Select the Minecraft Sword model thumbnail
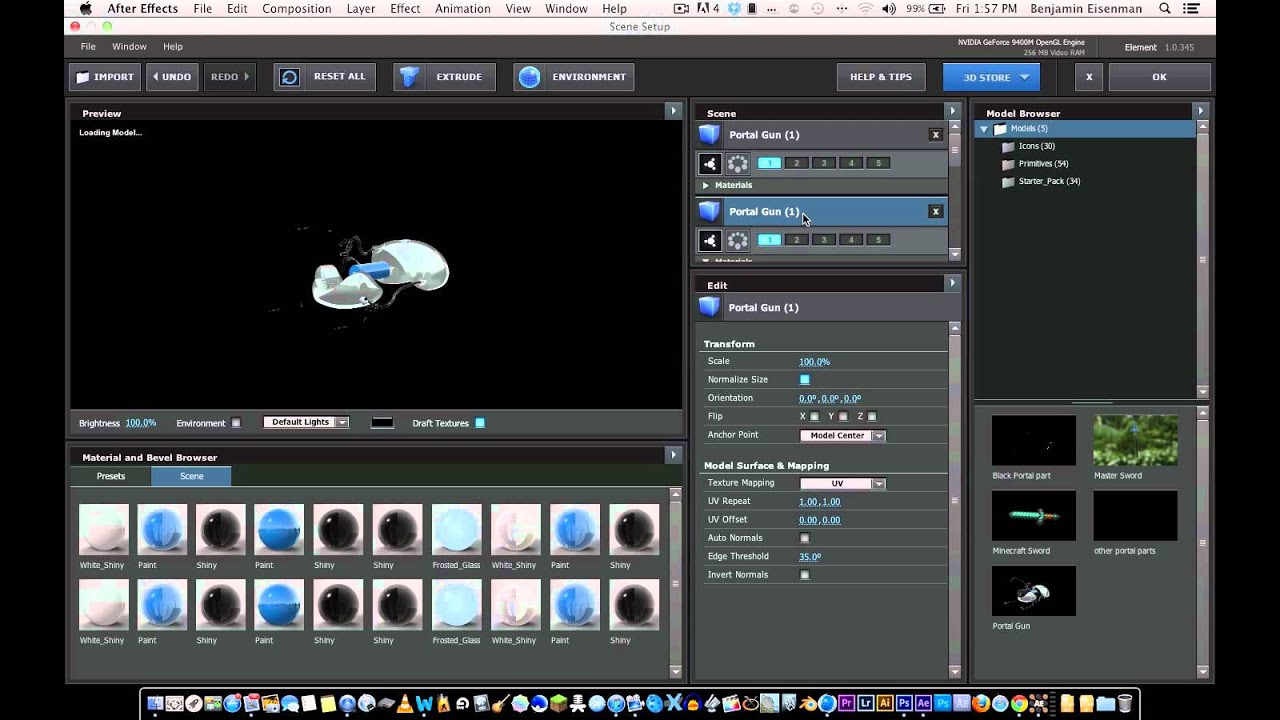1280x720 pixels. 1034,515
